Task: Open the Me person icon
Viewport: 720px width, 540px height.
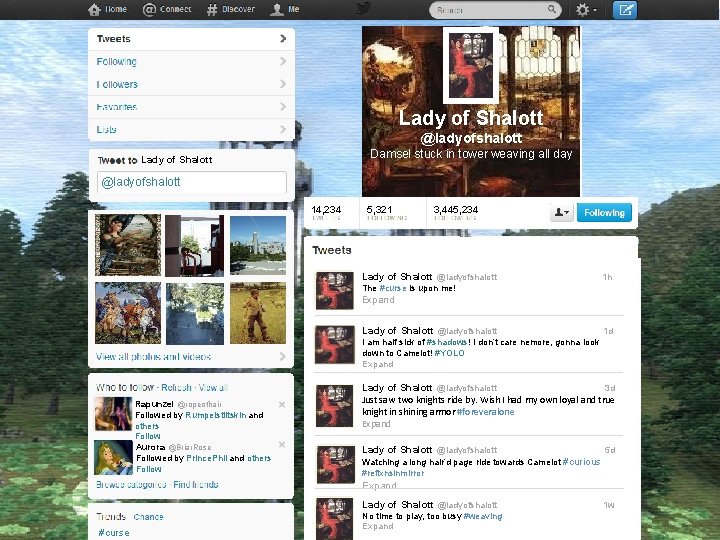Action: (276, 10)
